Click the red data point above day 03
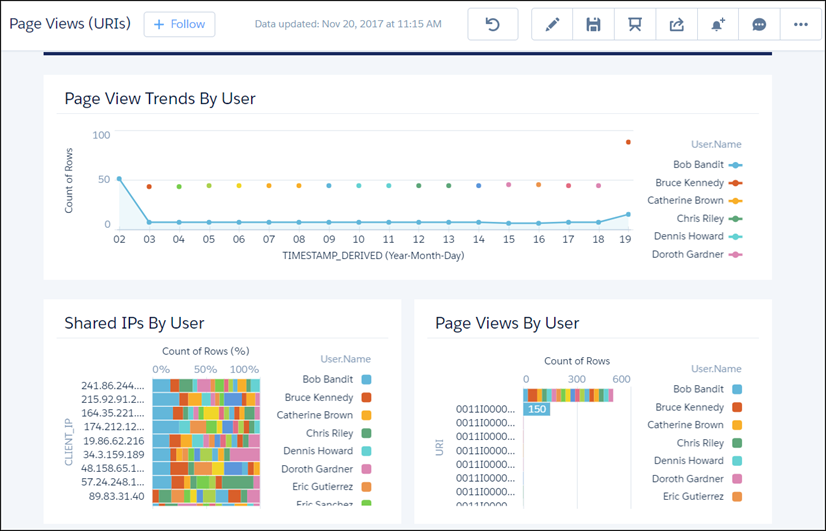Viewport: 826px width, 531px height. click(149, 186)
